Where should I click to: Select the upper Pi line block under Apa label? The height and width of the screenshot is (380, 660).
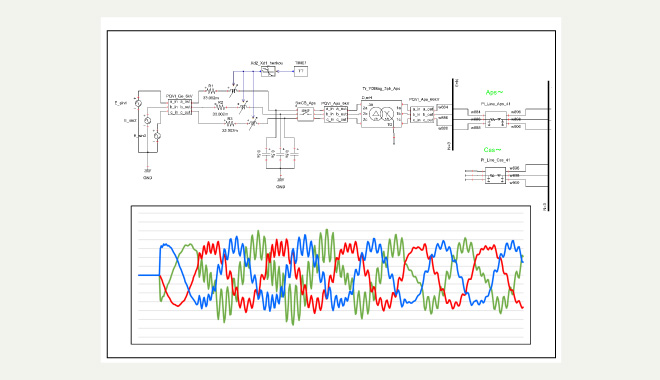pos(495,120)
